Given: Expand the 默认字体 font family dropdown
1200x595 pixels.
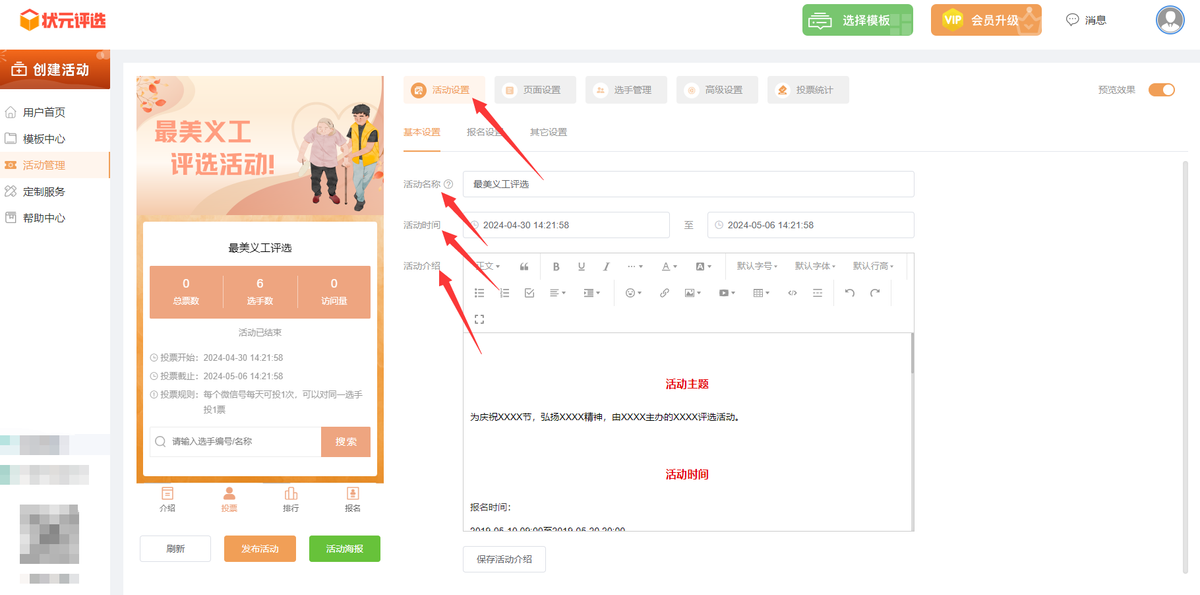Looking at the screenshot, I should (815, 267).
